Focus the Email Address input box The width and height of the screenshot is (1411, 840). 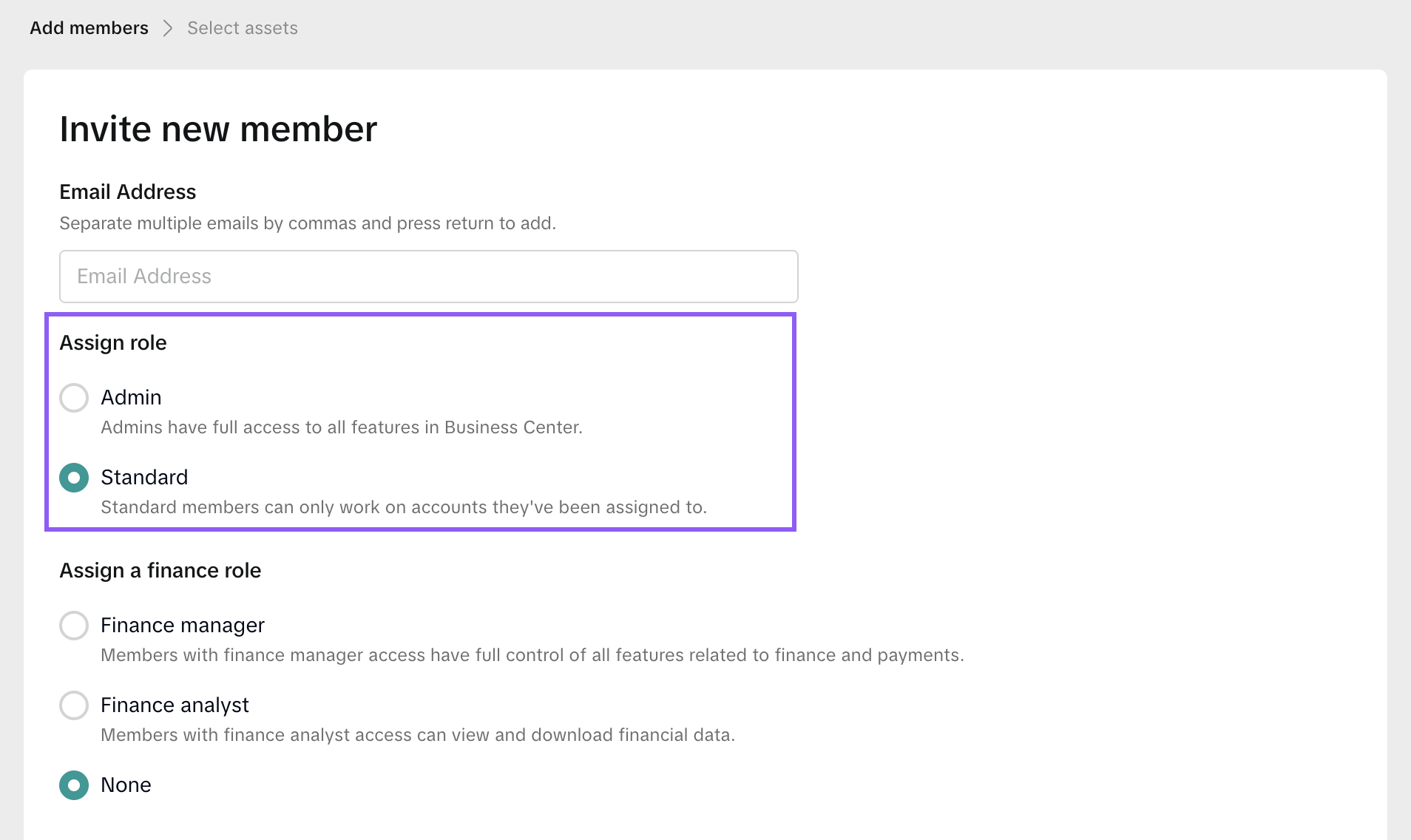(x=429, y=277)
